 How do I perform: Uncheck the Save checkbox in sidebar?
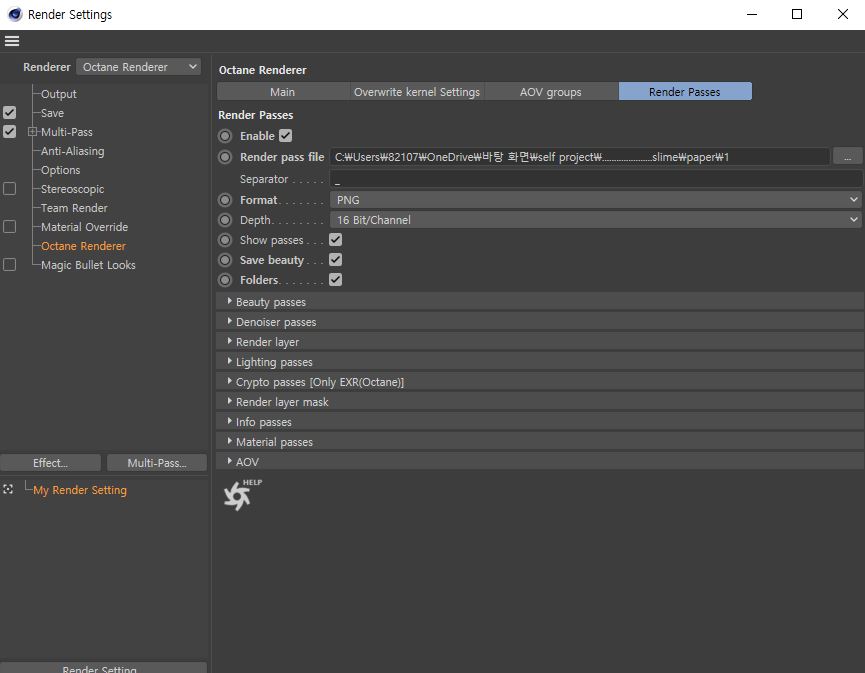point(9,113)
